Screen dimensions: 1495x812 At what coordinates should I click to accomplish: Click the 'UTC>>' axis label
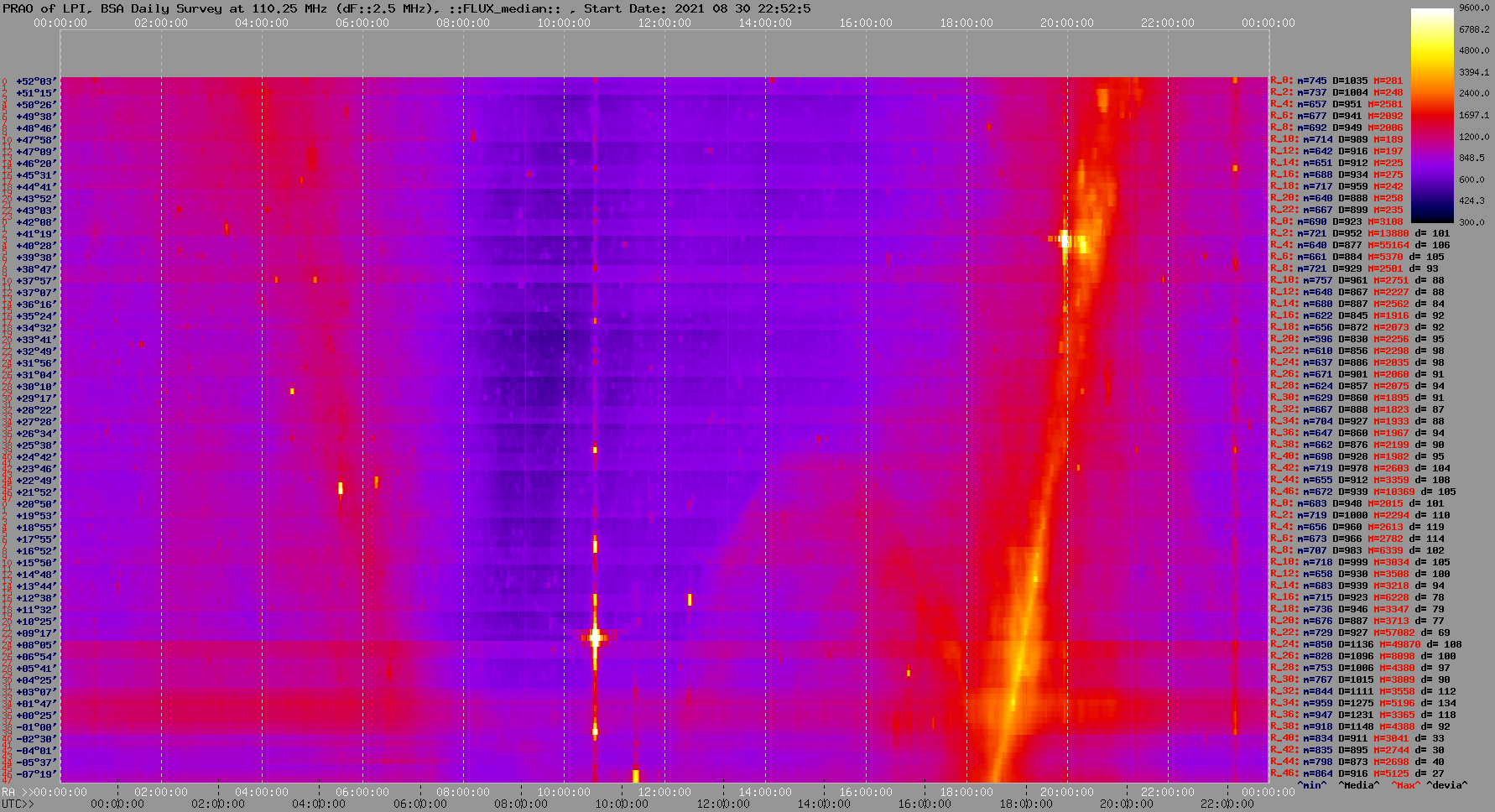pos(18,804)
